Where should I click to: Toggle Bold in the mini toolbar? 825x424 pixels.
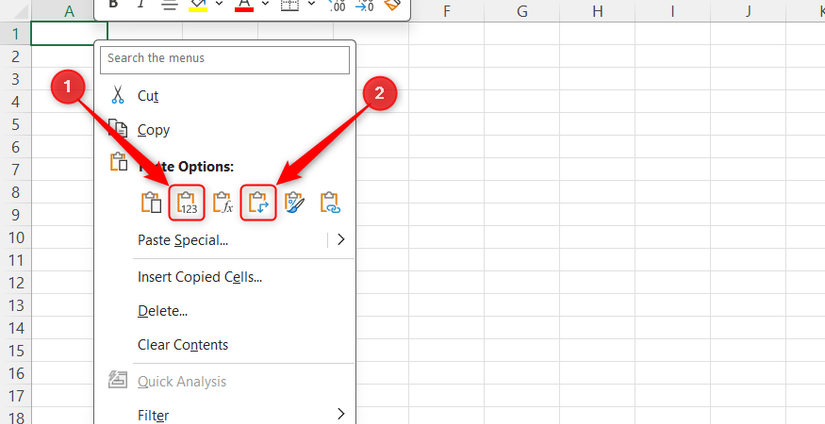112,4
